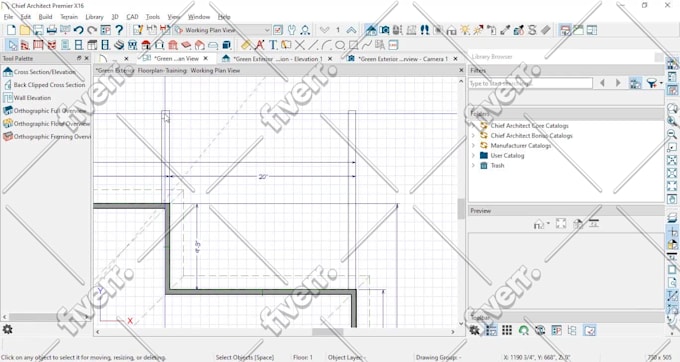The image size is (680, 362).
Task: Select Orthographic Framing Overview
Action: pos(46,137)
